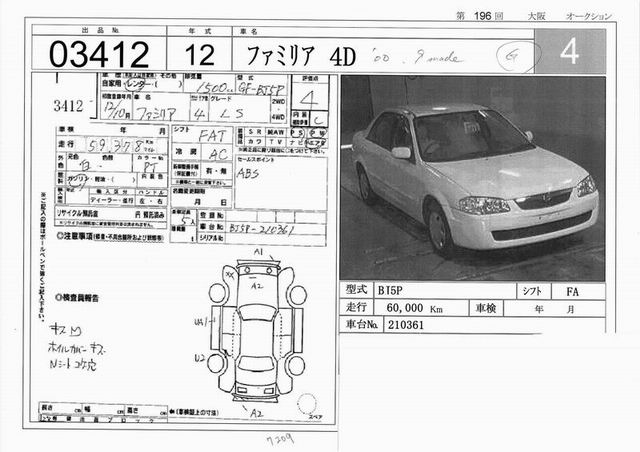Select the handwritten number 7209 at bottom
The width and height of the screenshot is (640, 452).
tap(280, 440)
